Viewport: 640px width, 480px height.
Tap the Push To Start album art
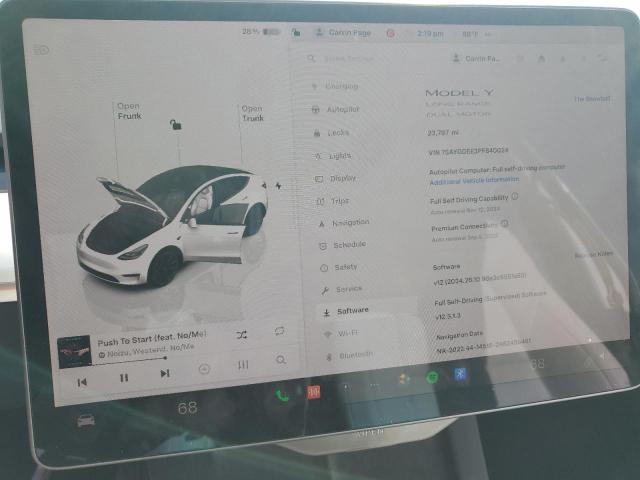pos(74,351)
